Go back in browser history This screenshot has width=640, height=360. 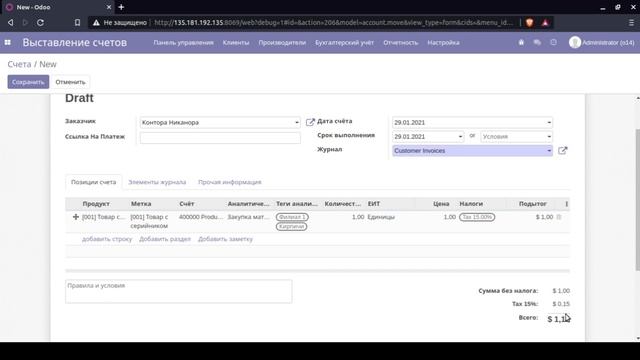click(11, 22)
